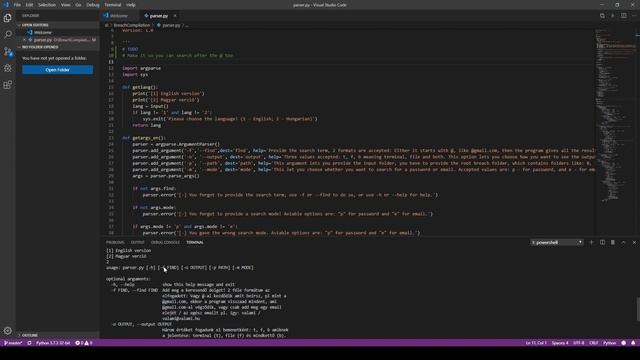Open the Search view in activity bar
640x360 pixels.
(x=8, y=35)
